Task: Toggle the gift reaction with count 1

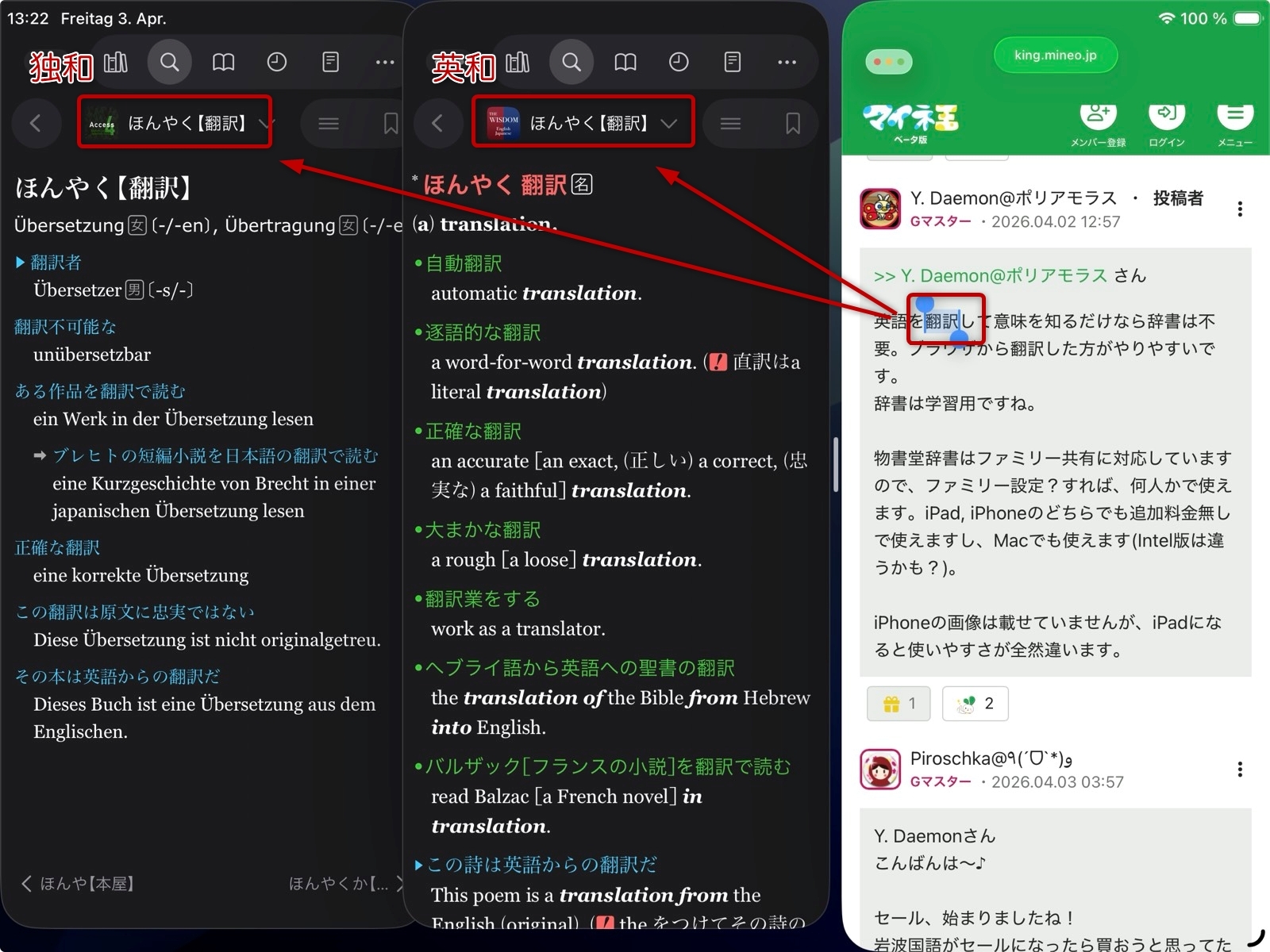Action: click(x=899, y=703)
